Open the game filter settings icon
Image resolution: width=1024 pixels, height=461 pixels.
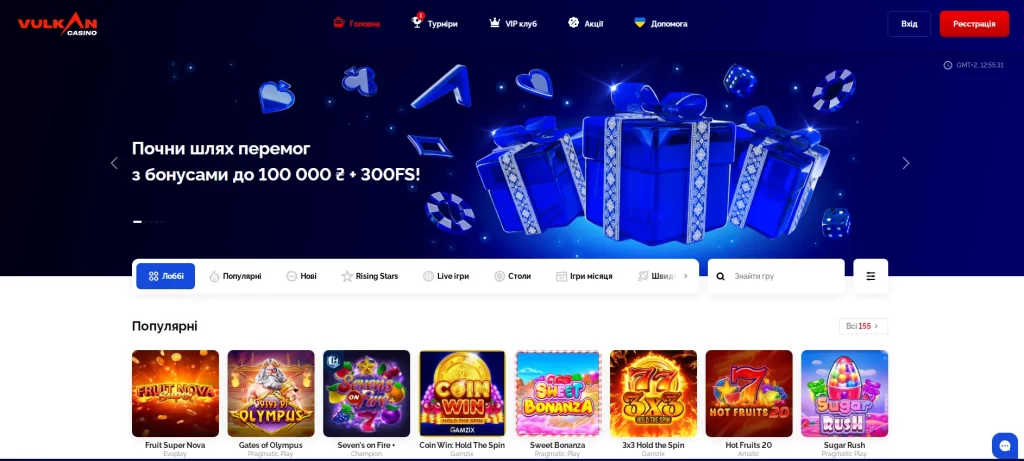point(871,276)
